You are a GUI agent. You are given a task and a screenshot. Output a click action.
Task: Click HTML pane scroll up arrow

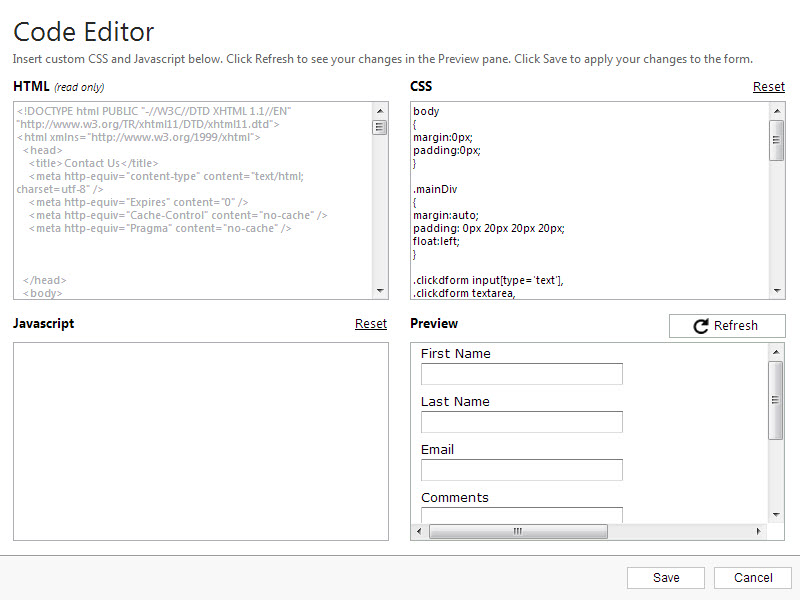[x=380, y=111]
